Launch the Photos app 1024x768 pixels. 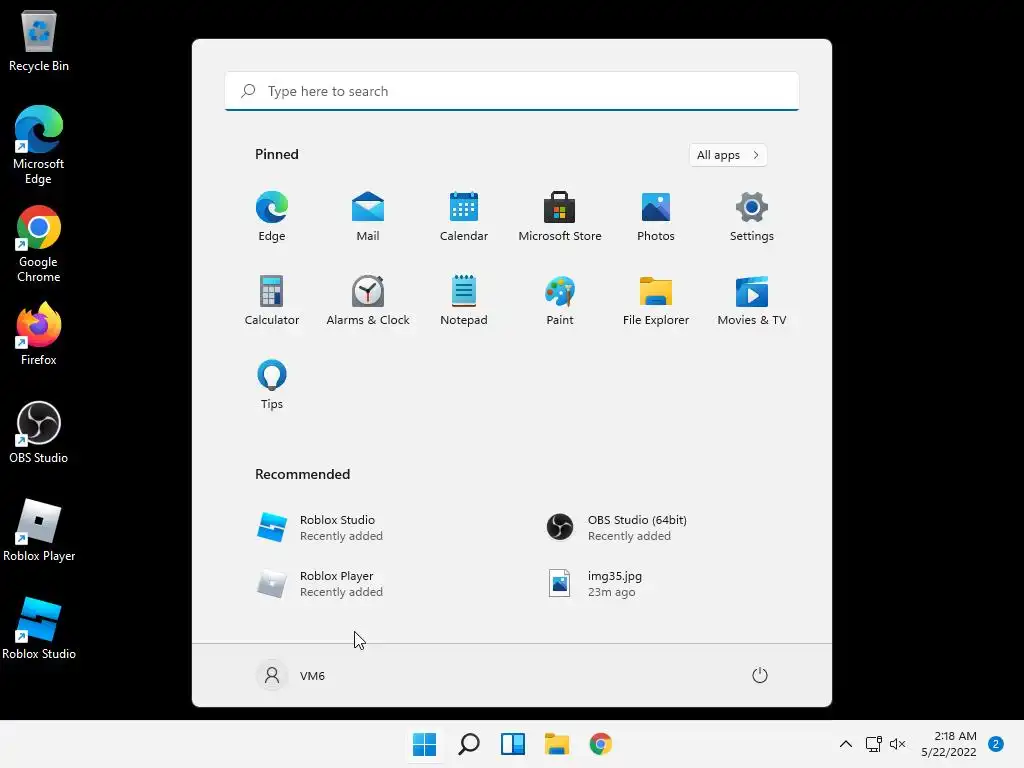[656, 217]
